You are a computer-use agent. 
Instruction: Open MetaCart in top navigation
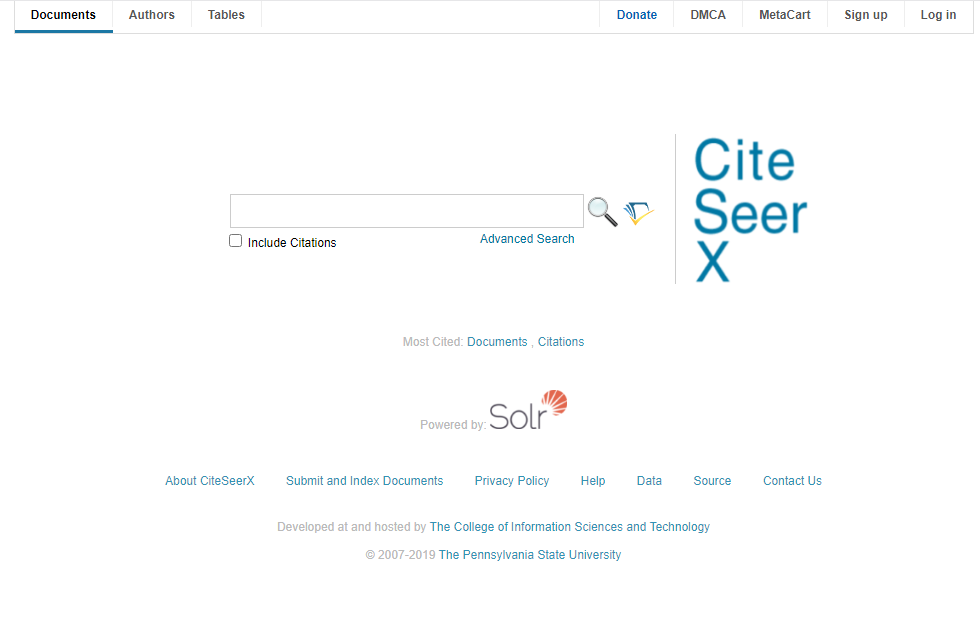784,15
